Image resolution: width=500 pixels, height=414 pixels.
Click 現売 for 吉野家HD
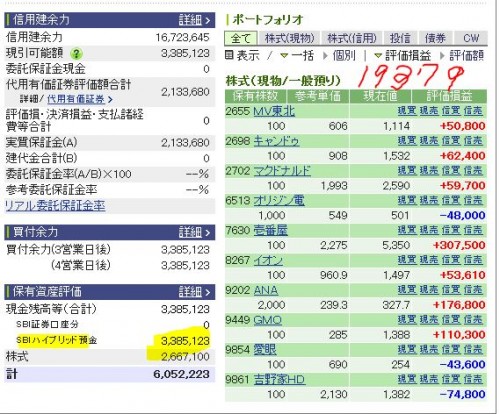(429, 379)
